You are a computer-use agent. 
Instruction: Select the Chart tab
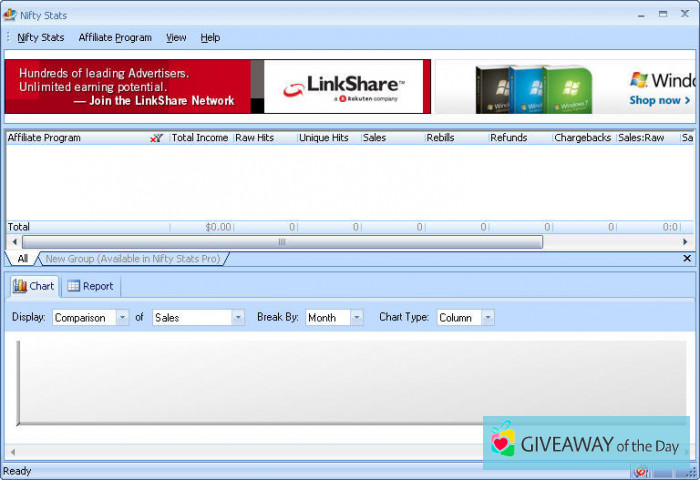pos(33,286)
